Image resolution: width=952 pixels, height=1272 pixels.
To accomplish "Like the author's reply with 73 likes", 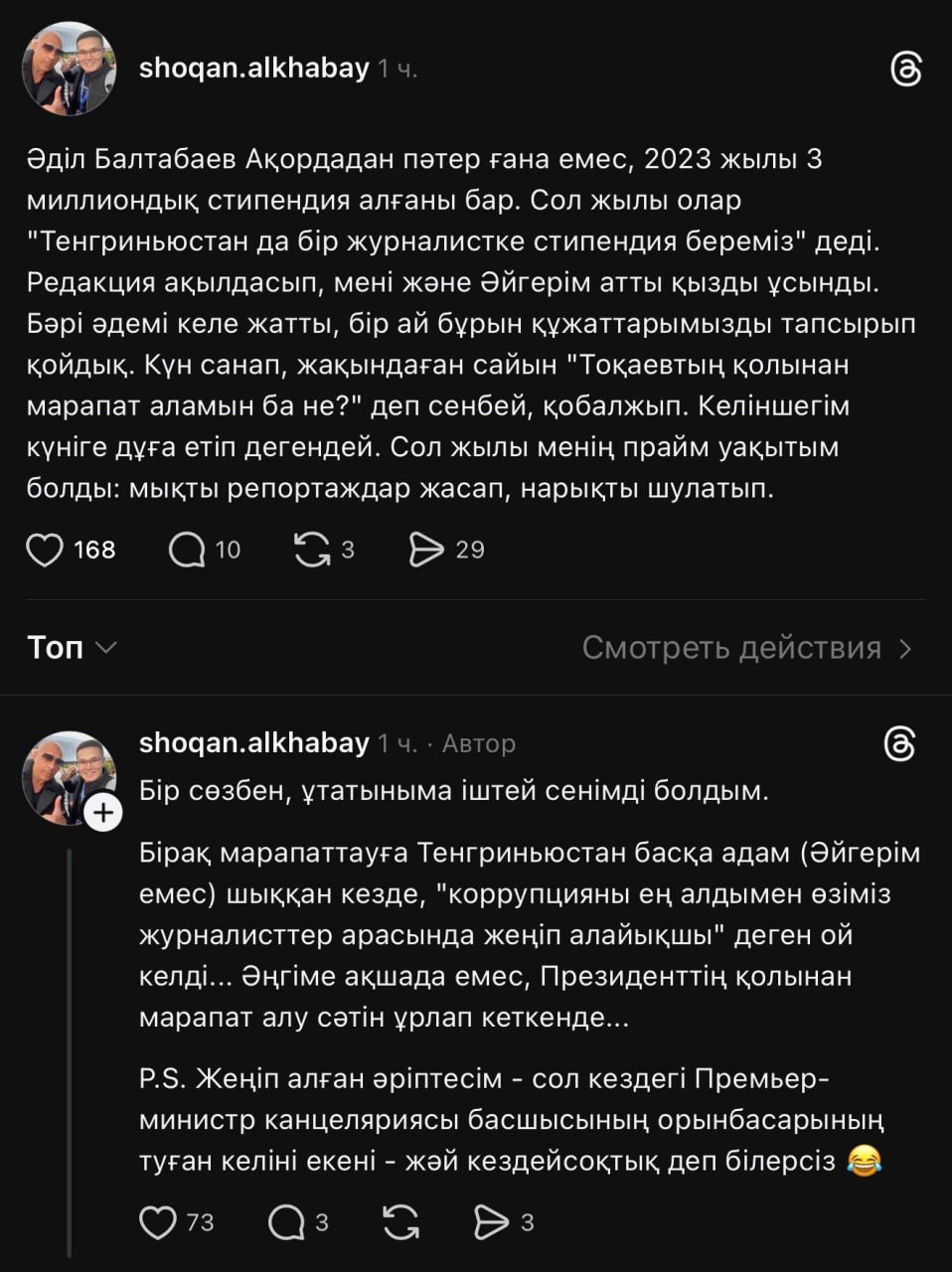I will [x=158, y=1222].
